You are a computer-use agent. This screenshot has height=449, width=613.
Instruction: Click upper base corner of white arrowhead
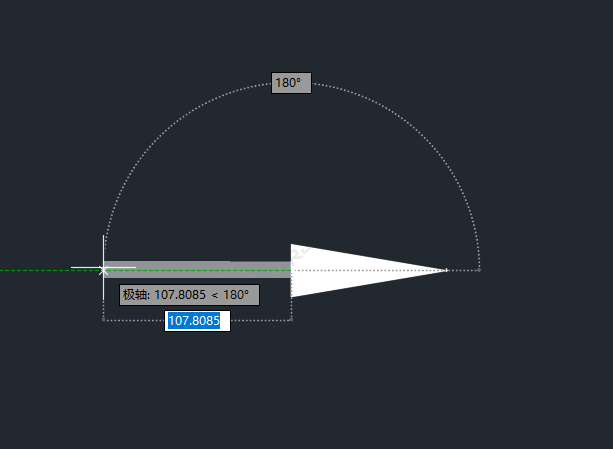coord(292,245)
